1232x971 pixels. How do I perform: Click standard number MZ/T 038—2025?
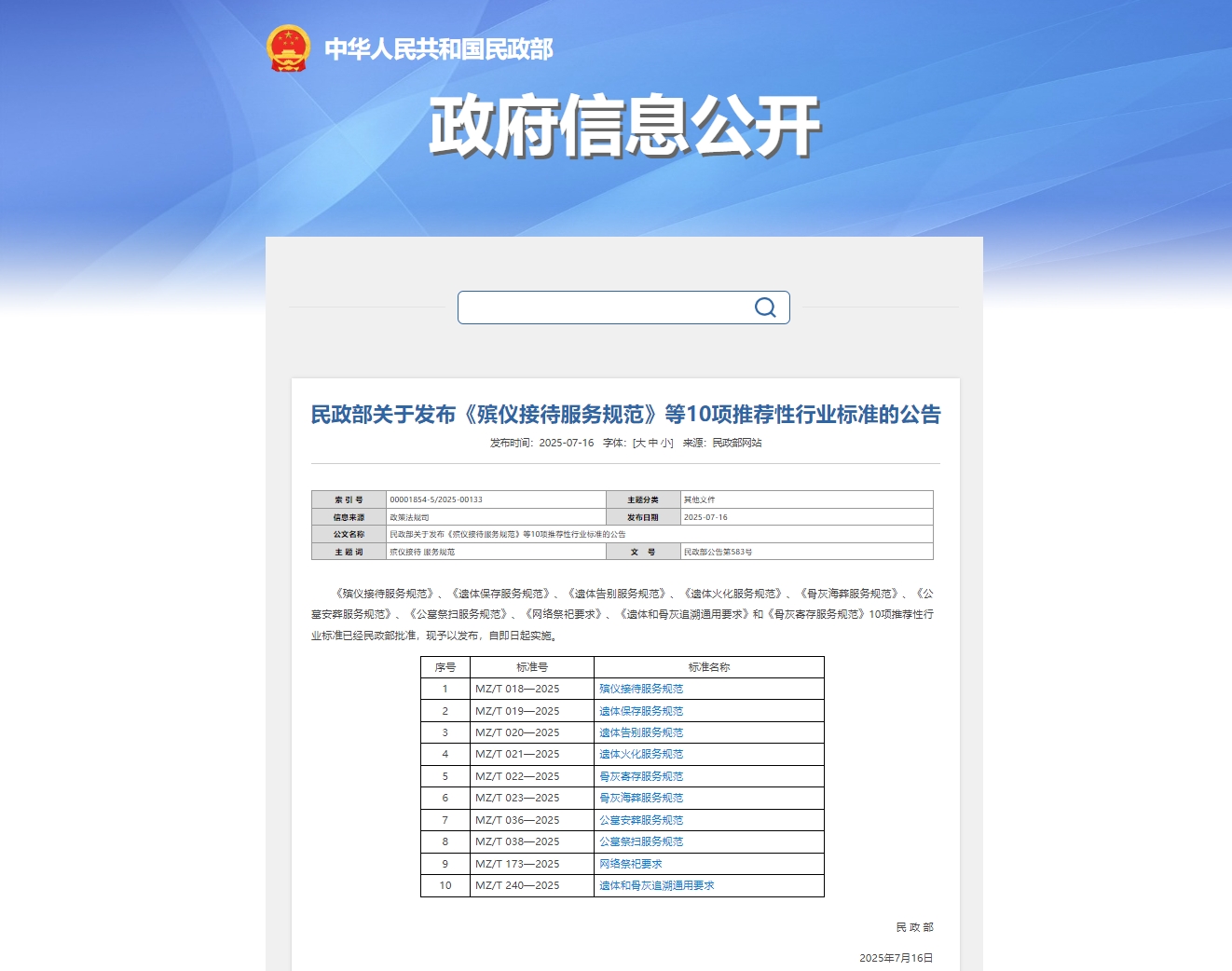[517, 841]
